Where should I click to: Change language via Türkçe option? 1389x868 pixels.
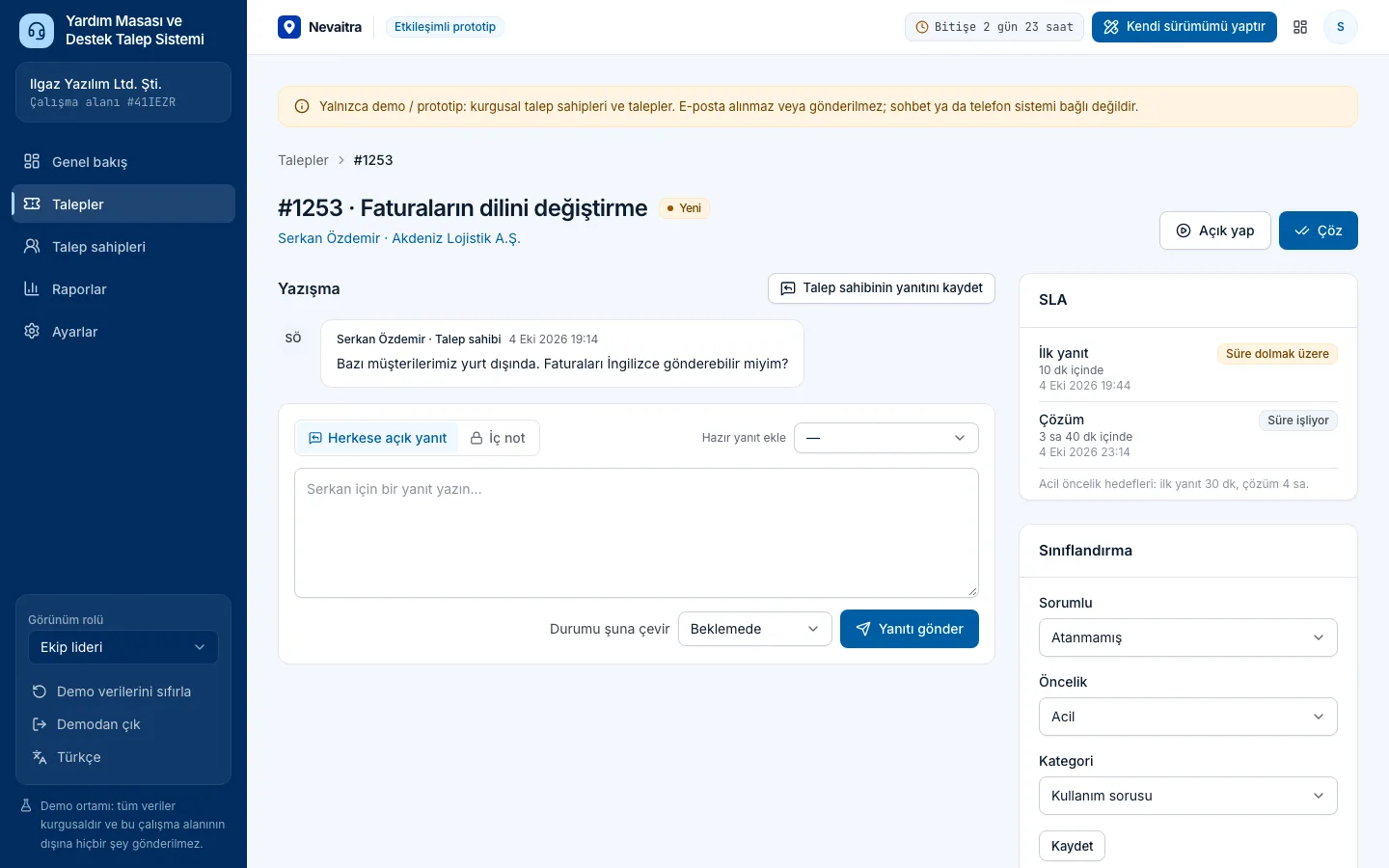pos(123,757)
